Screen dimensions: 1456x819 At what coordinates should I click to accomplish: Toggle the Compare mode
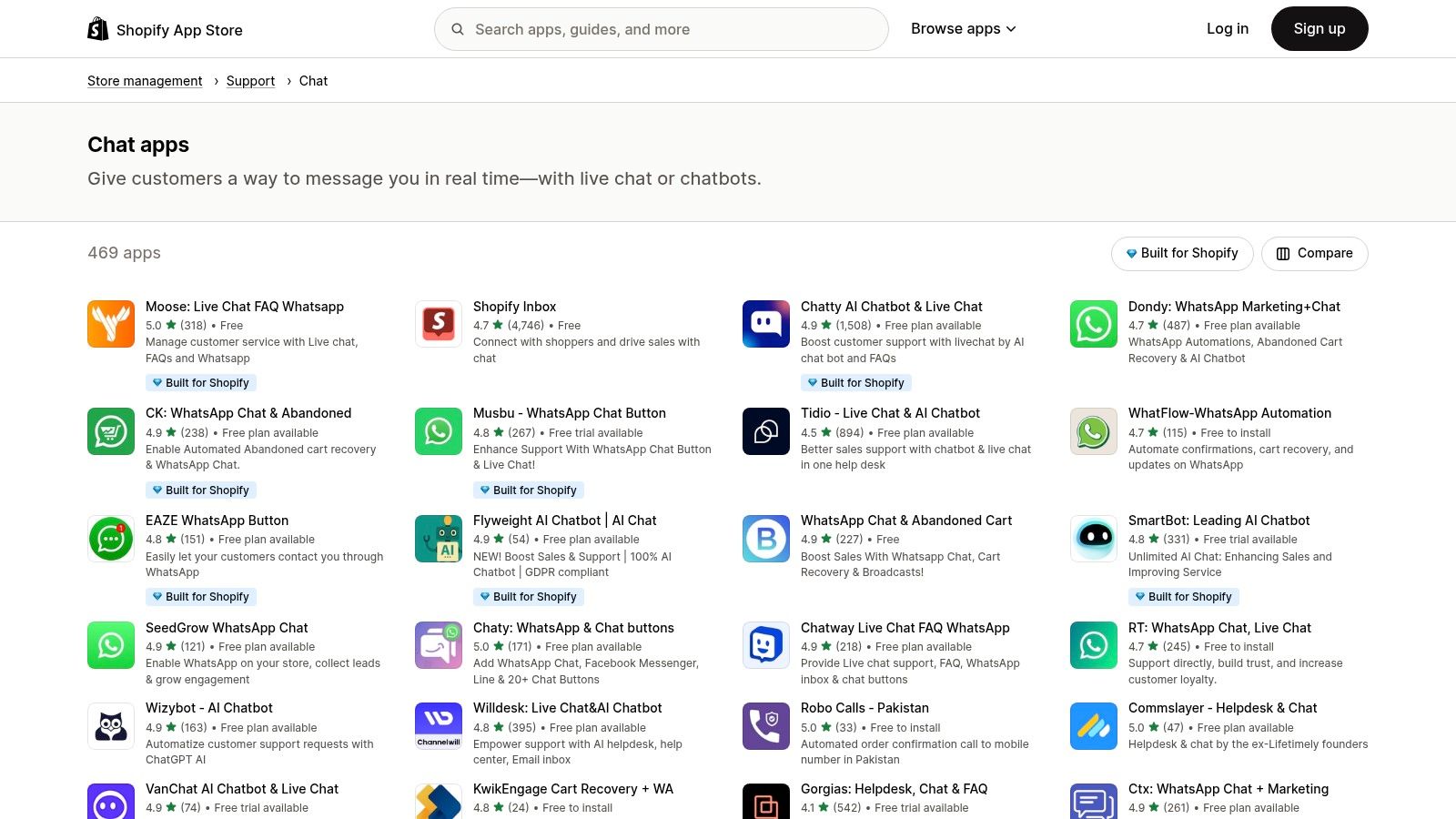click(1314, 253)
